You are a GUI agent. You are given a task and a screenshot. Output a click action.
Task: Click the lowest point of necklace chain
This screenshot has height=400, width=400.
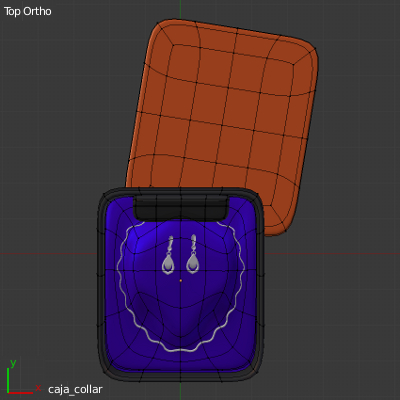[x=182, y=350]
